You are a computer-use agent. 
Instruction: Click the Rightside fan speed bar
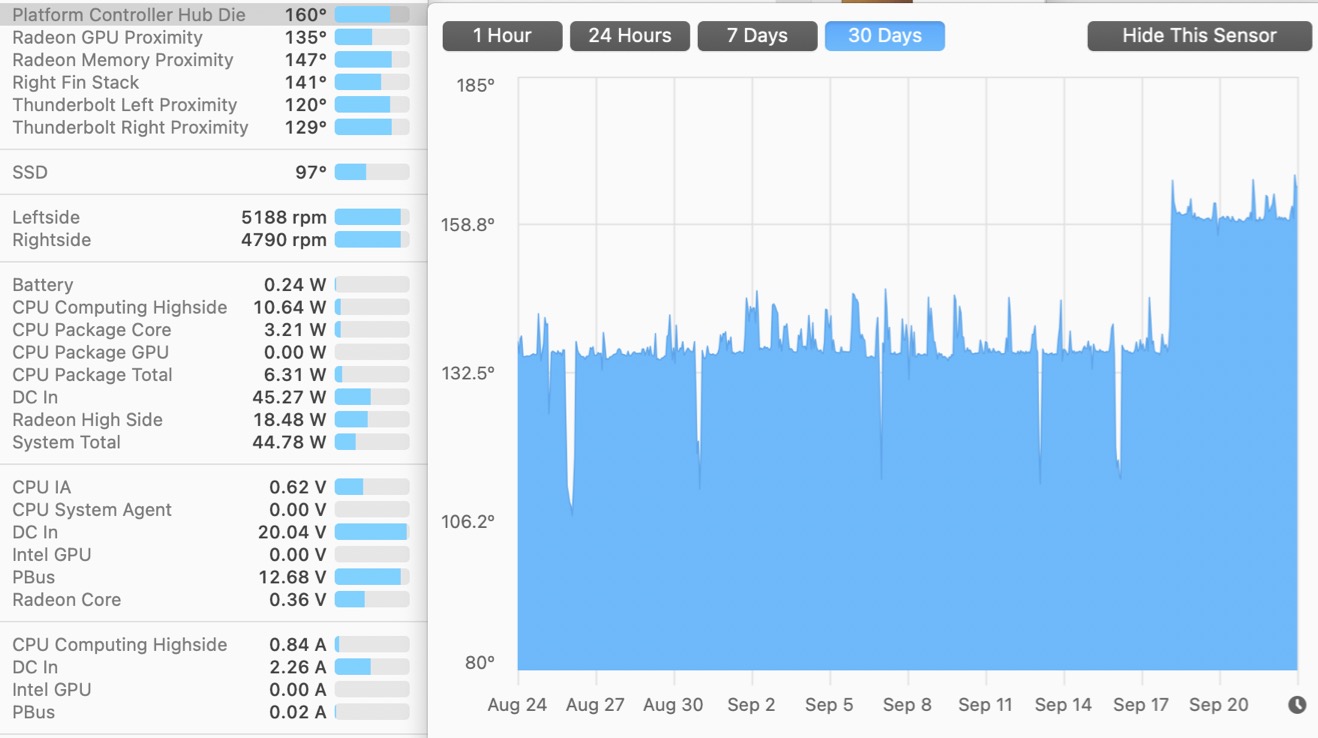(x=372, y=240)
